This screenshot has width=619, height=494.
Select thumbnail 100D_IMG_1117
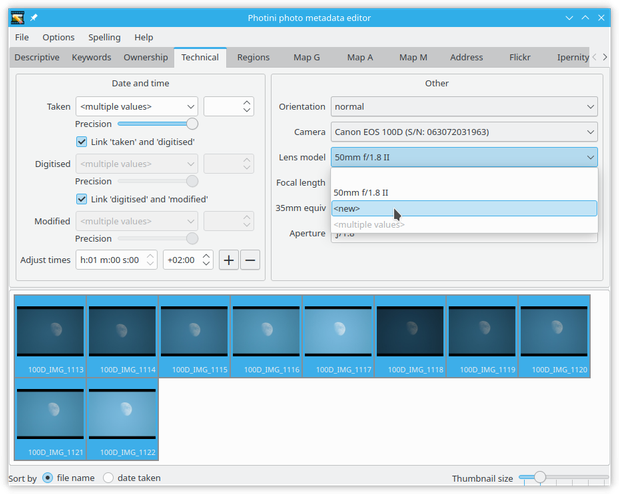coord(338,336)
